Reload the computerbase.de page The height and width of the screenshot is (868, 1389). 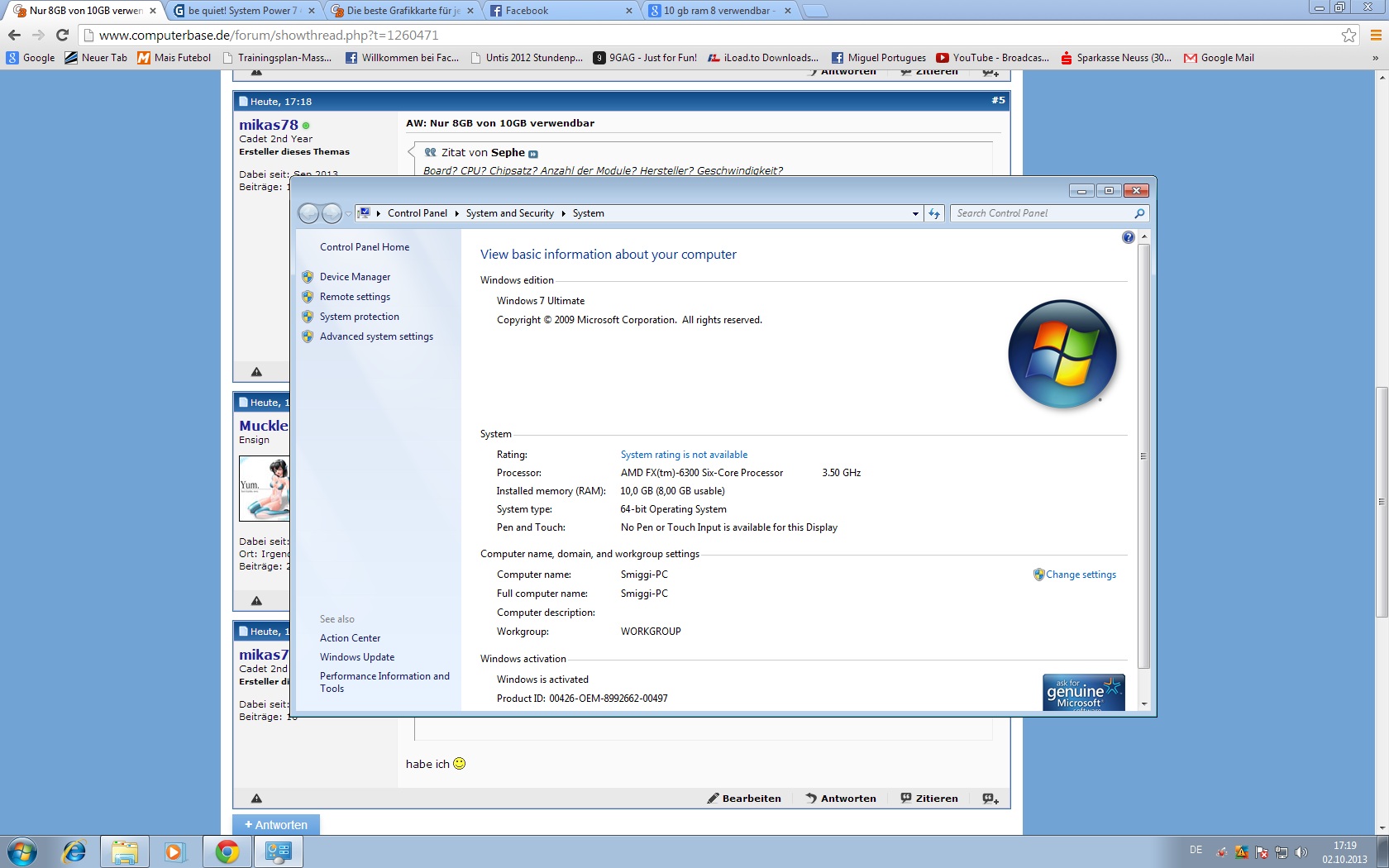coord(62,35)
